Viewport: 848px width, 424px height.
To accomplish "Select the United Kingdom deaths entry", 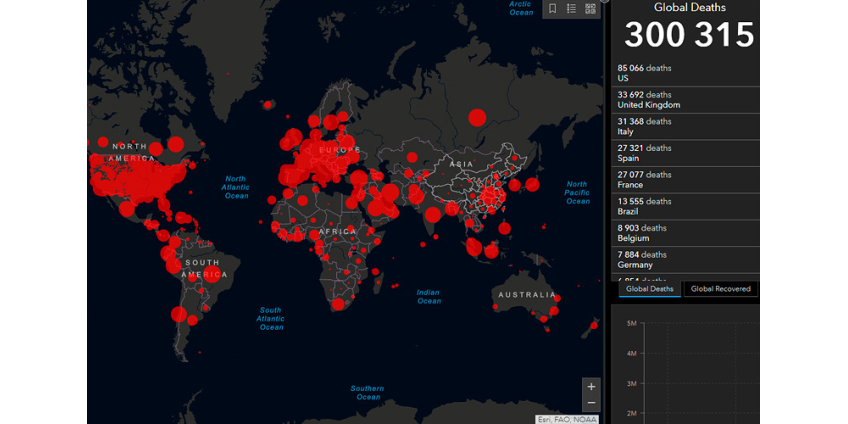I will point(685,99).
